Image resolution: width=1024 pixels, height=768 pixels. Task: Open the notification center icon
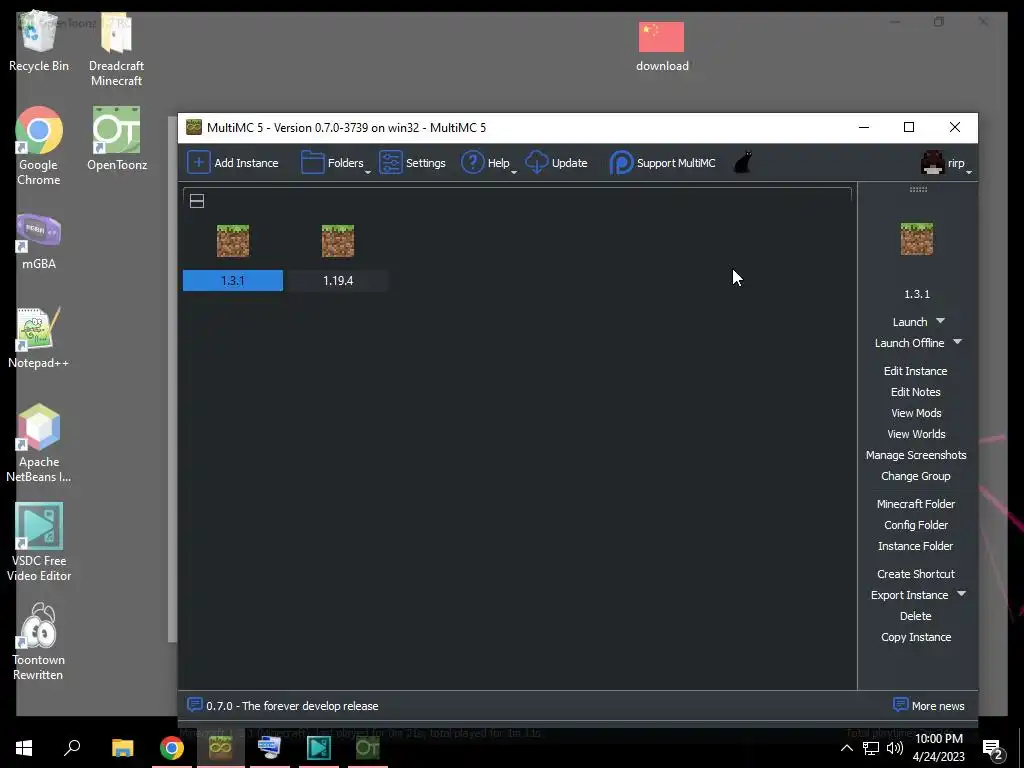click(993, 749)
